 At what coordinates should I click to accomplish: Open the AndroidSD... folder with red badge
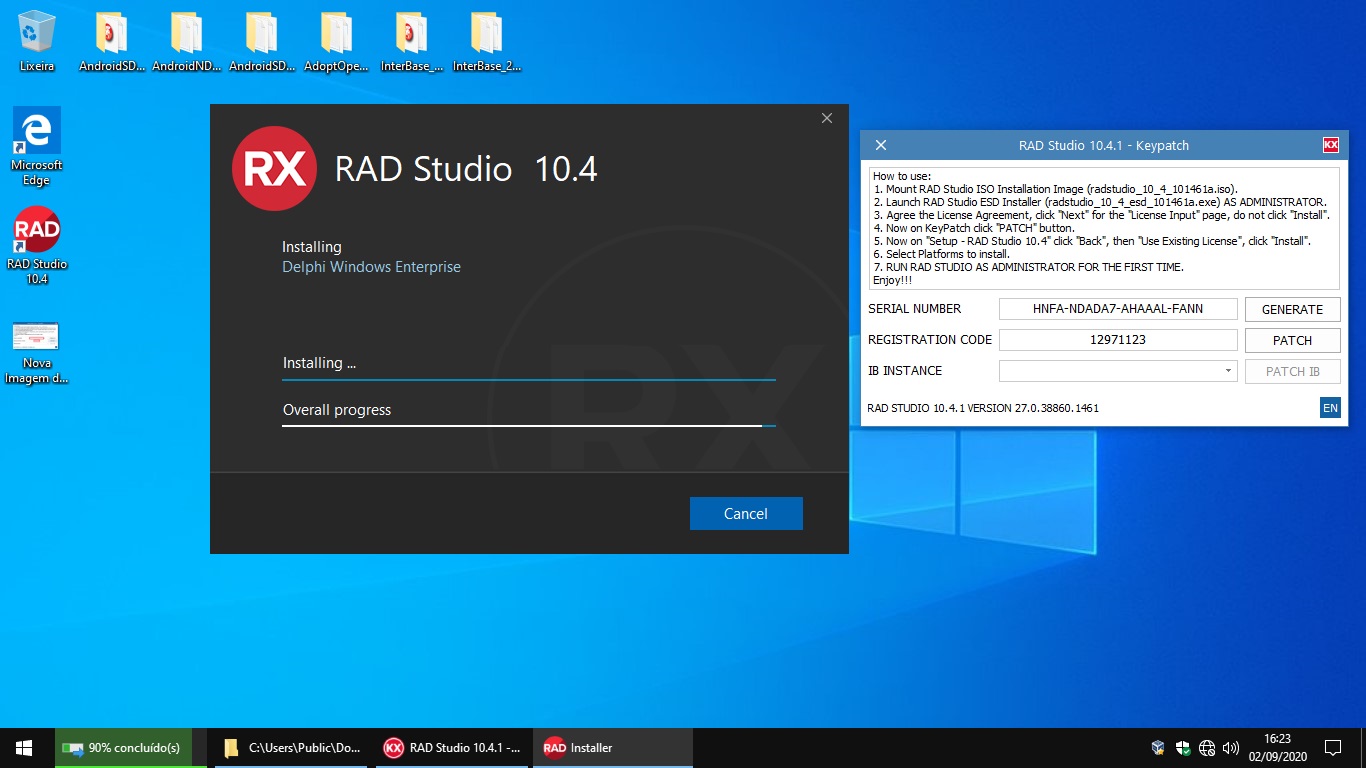click(111, 41)
